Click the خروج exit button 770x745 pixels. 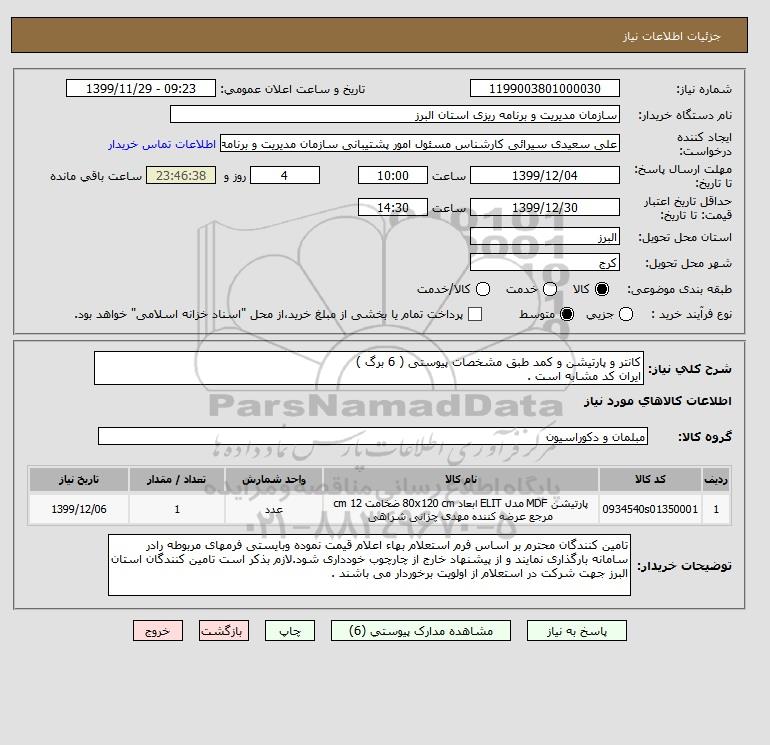coord(158,631)
